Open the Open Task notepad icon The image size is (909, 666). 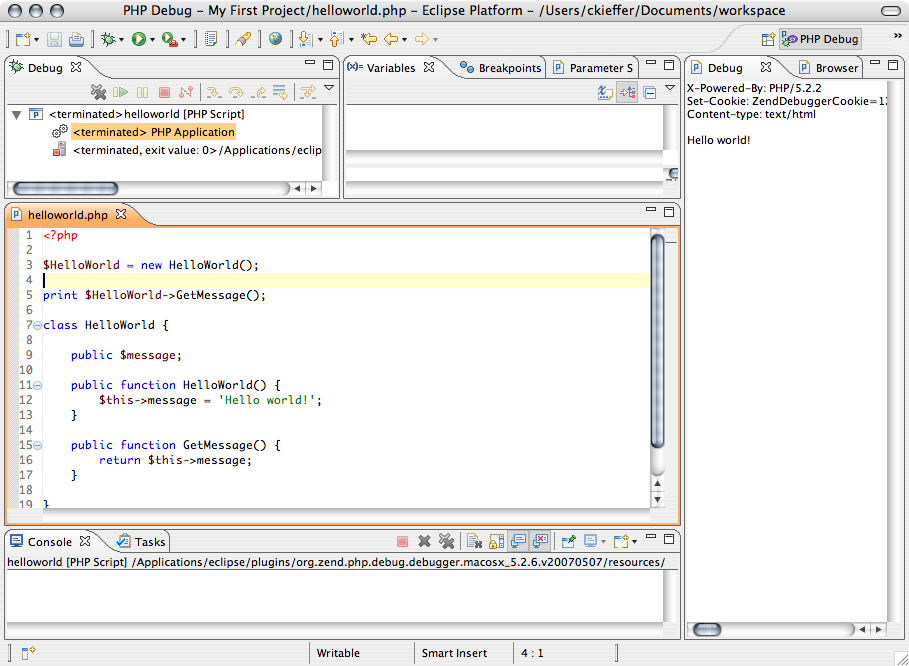[211, 39]
